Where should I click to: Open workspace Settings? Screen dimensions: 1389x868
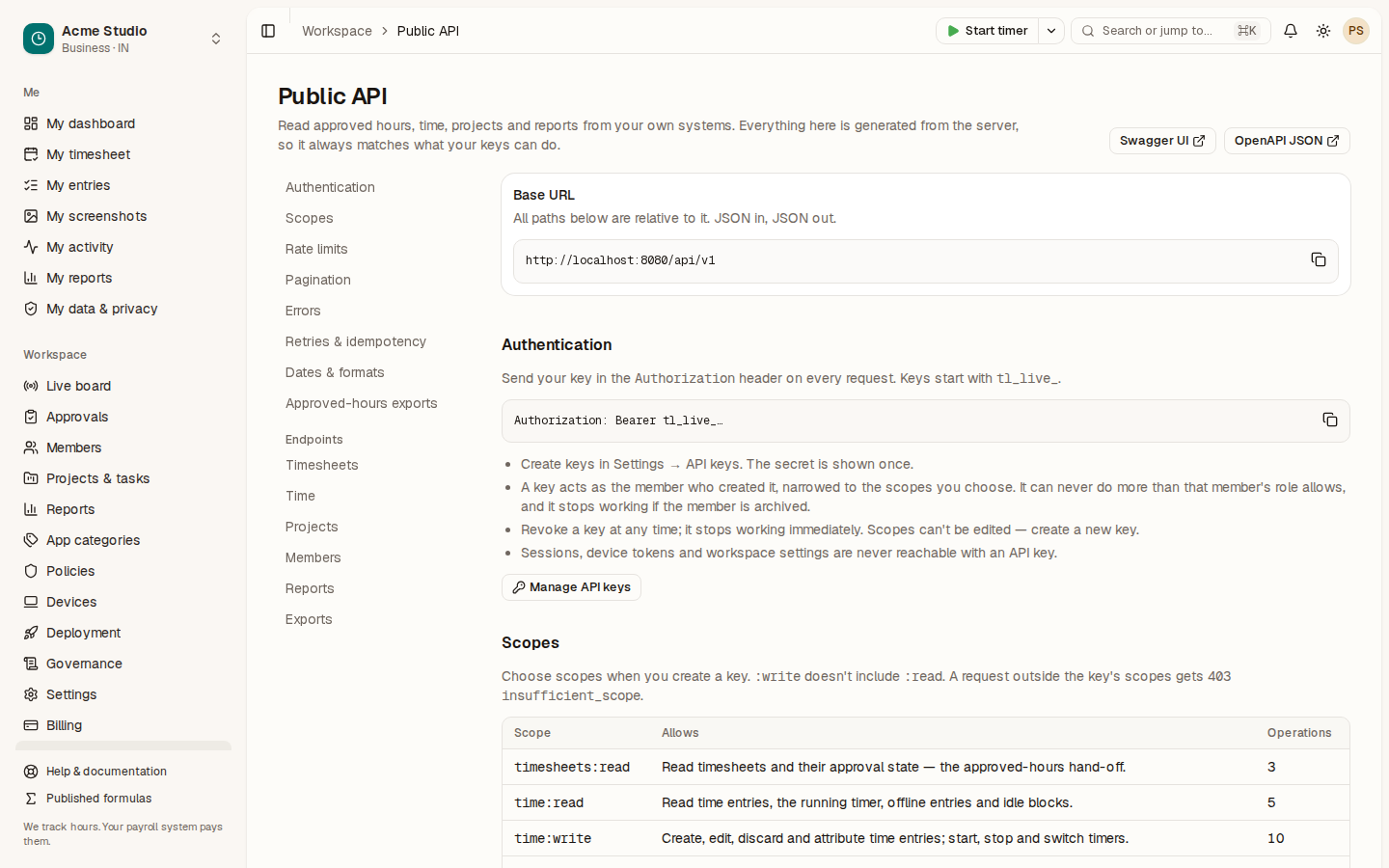pos(123,694)
